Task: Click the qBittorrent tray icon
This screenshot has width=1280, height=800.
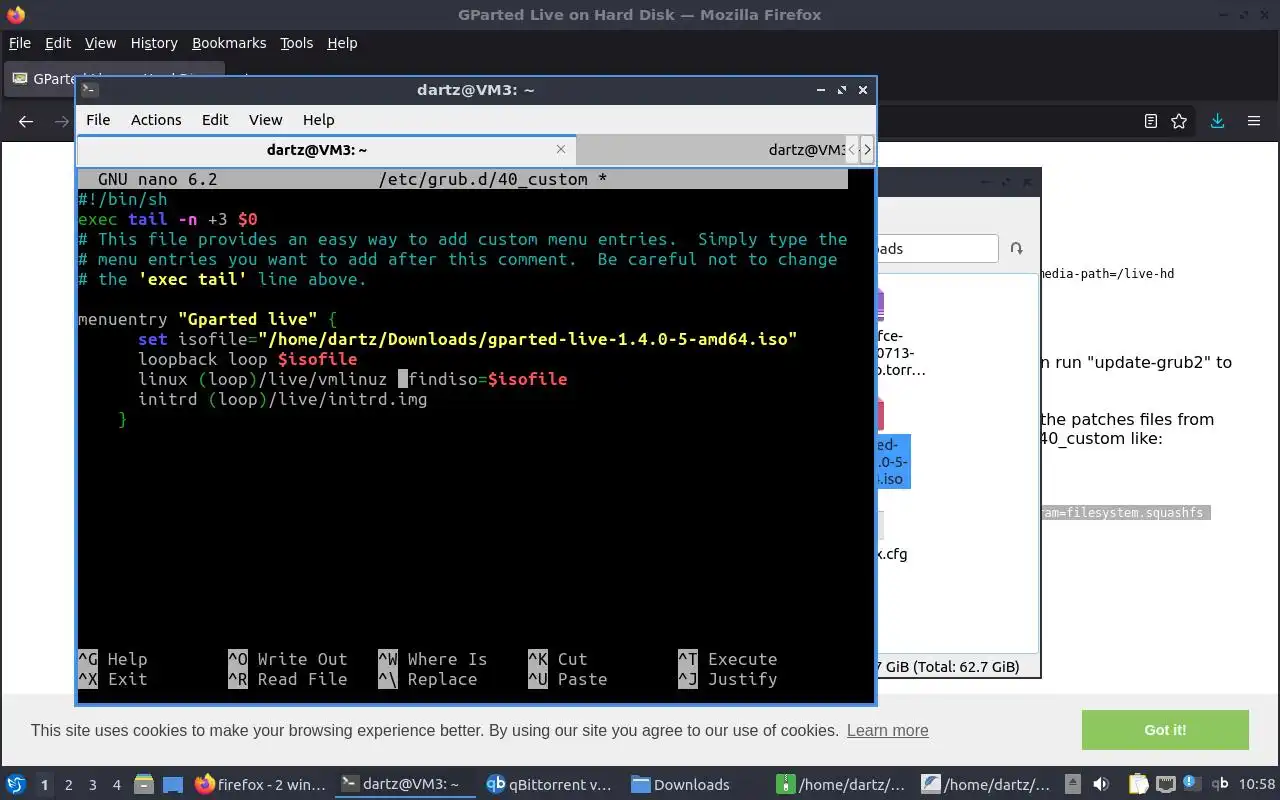Action: [x=1220, y=784]
